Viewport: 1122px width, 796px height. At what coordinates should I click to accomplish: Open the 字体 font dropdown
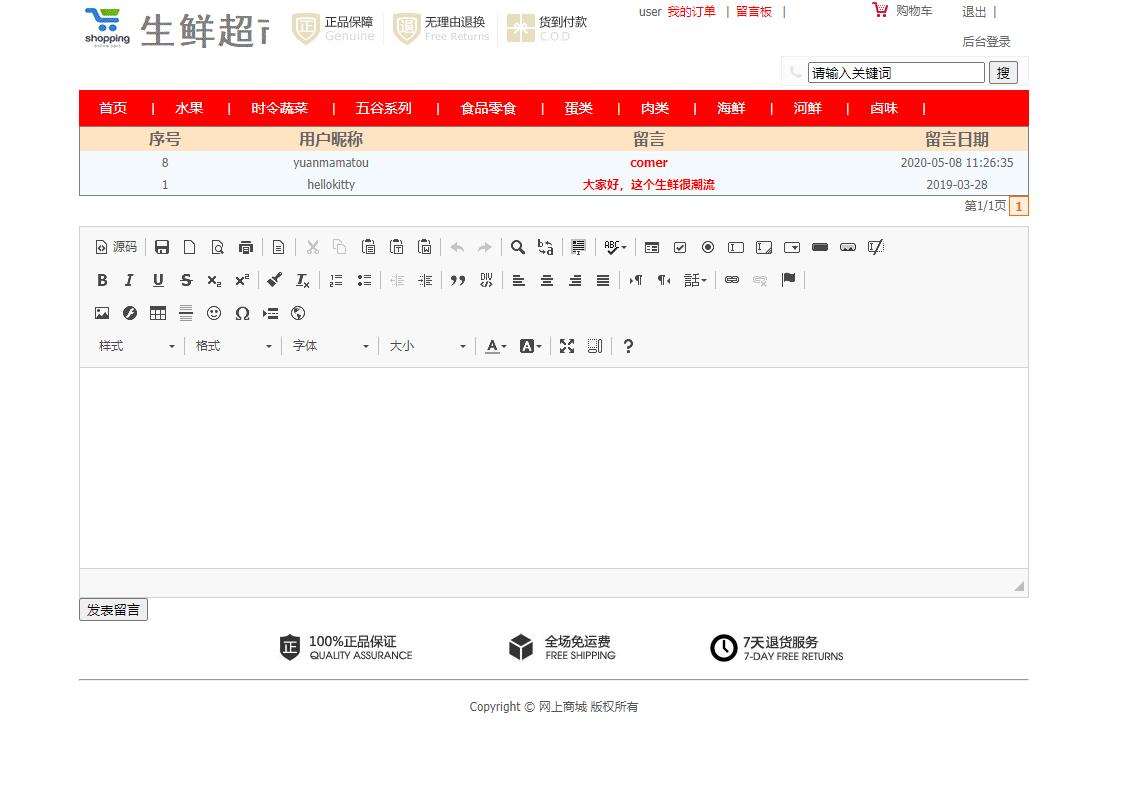pyautogui.click(x=330, y=346)
